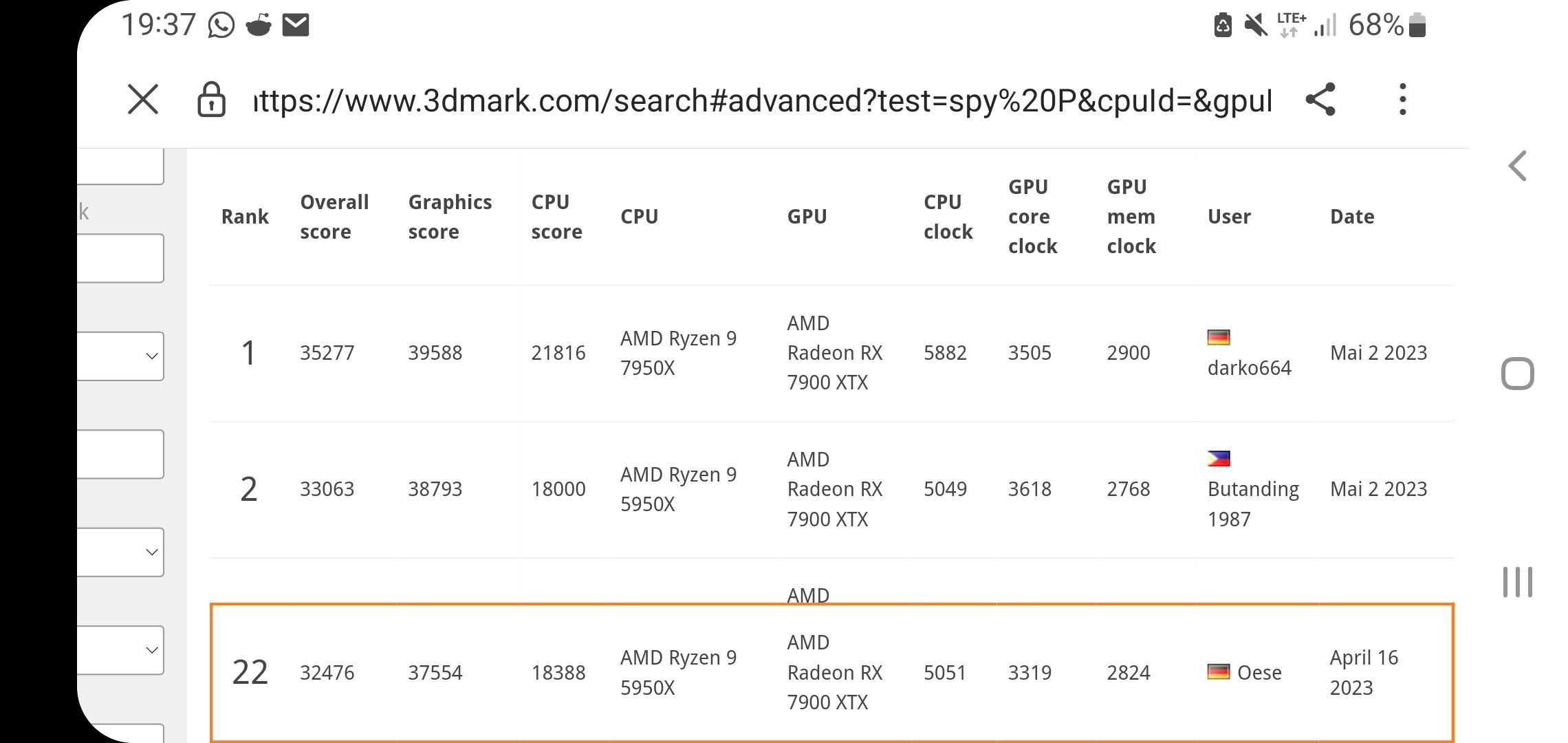Screen dimensions: 1568x743
Task: Tap the User column header
Action: pos(1229,217)
